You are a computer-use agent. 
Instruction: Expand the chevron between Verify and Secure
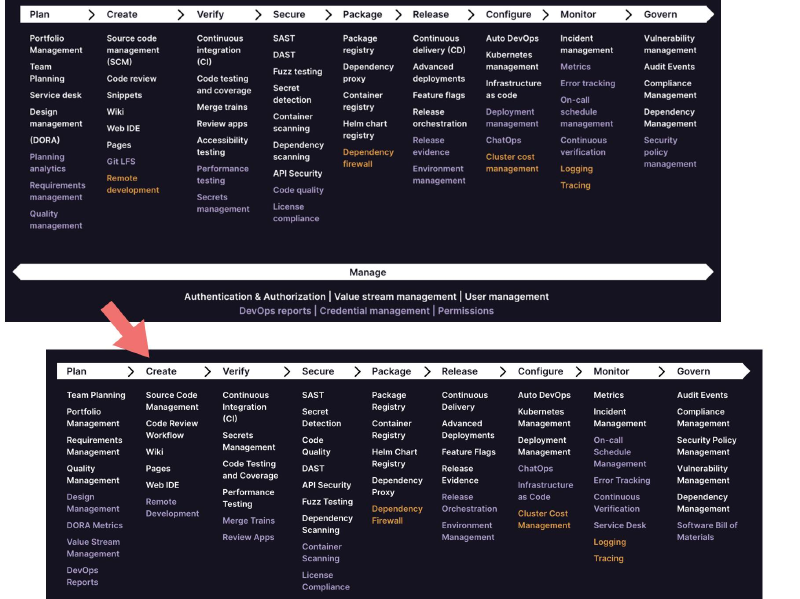click(x=258, y=14)
